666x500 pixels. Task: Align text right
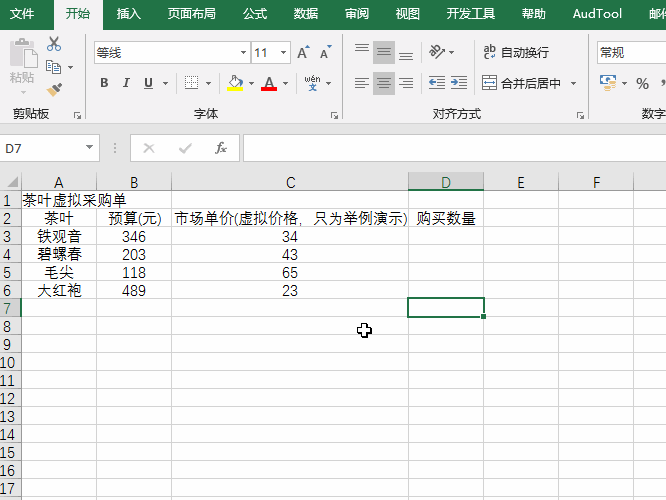(406, 83)
